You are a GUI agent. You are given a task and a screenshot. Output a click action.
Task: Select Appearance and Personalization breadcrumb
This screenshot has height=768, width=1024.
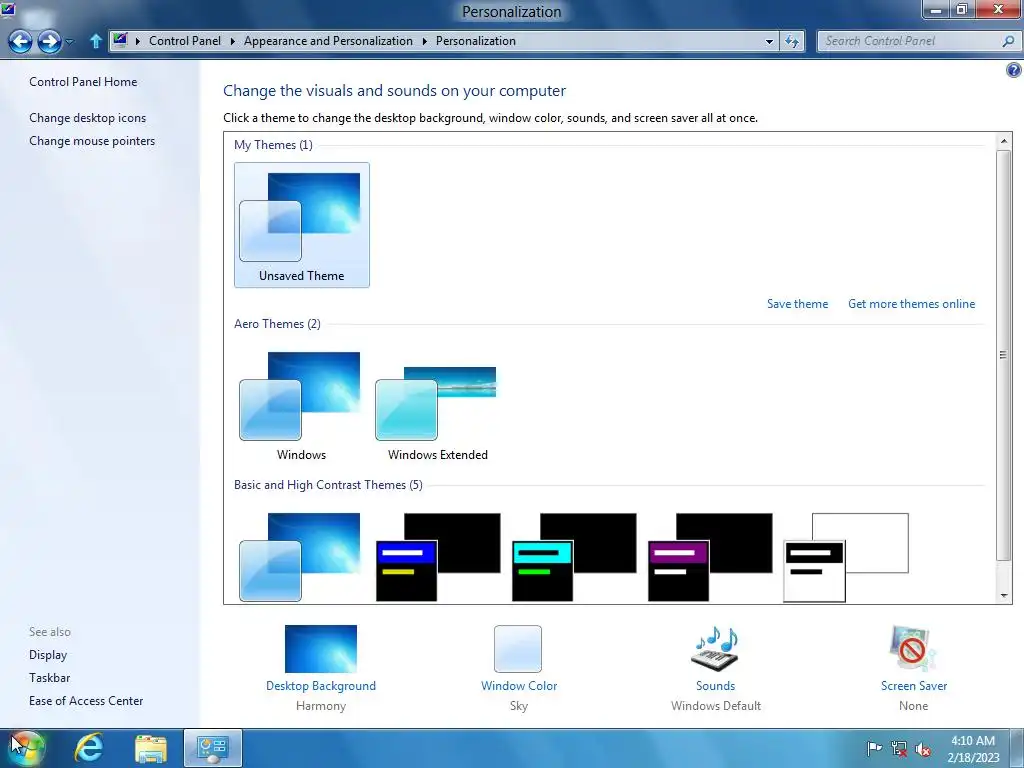[328, 40]
